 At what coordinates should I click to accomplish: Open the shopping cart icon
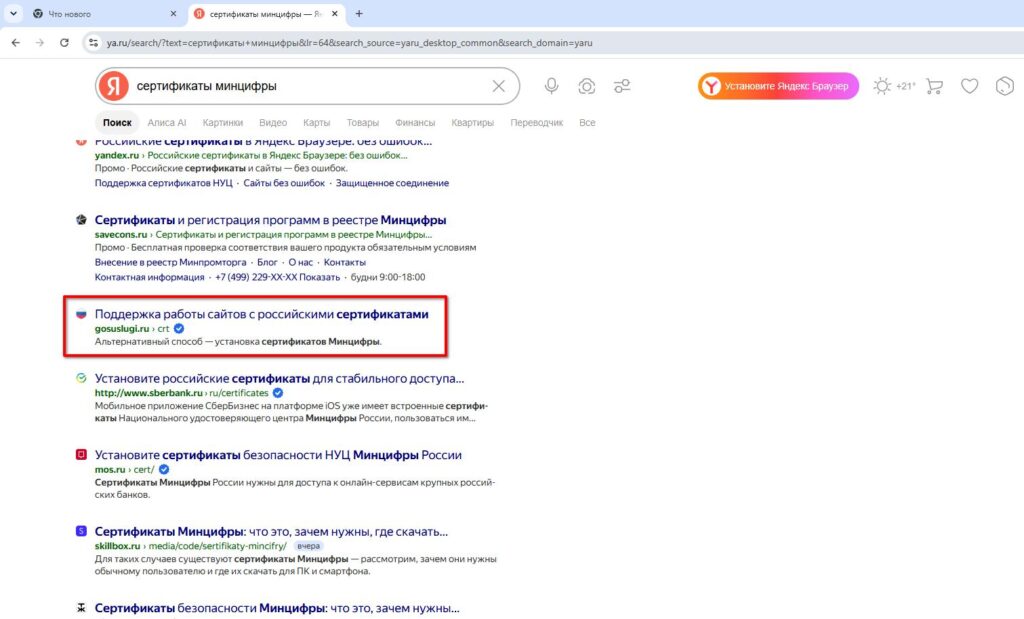coord(935,86)
